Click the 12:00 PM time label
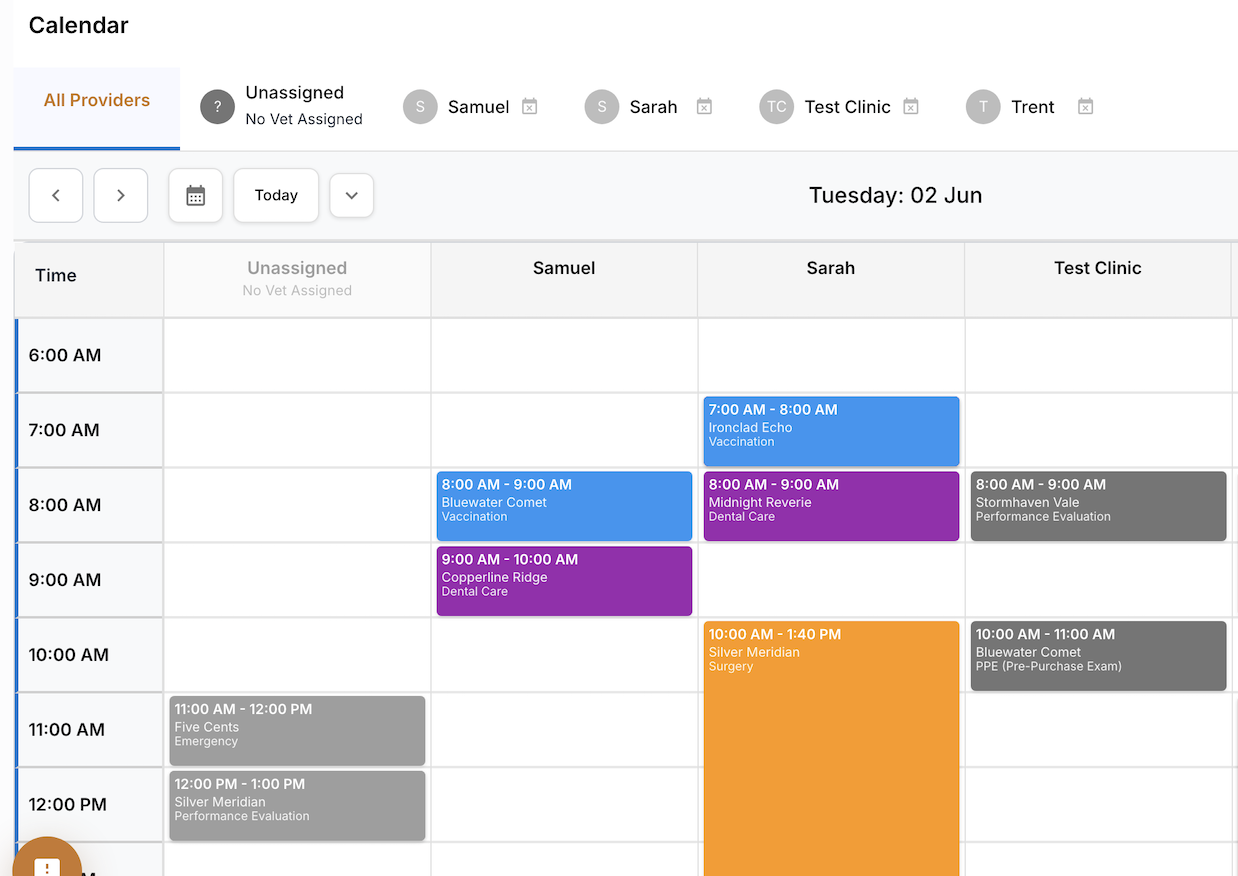Screen dimensions: 1238x876 click(68, 805)
